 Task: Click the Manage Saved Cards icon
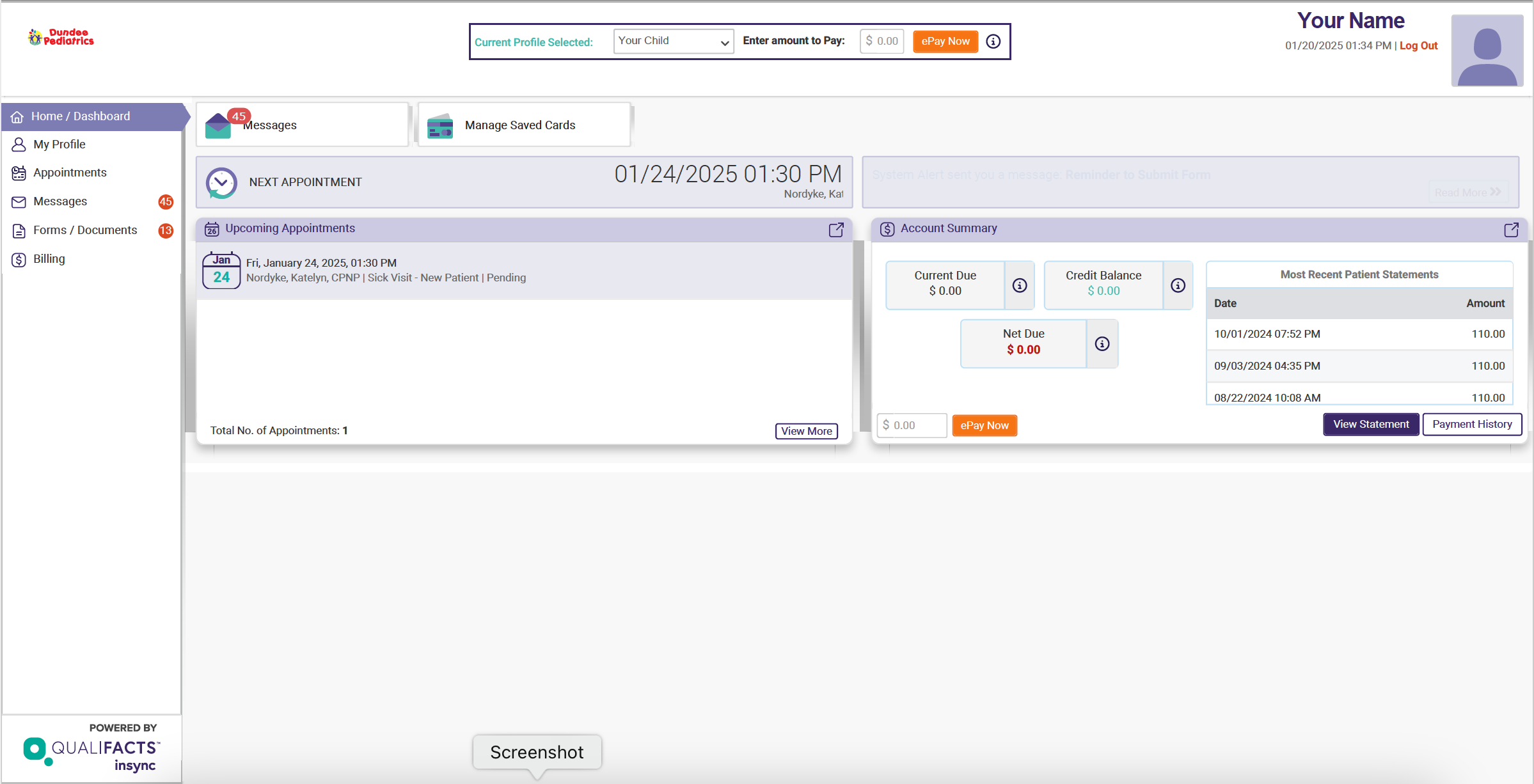click(440, 126)
